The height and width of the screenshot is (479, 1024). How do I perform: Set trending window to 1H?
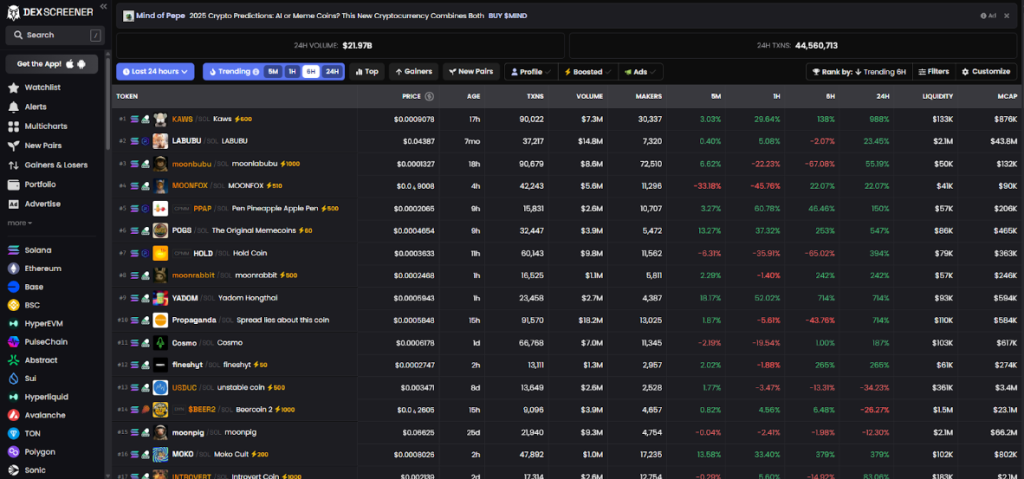point(292,72)
